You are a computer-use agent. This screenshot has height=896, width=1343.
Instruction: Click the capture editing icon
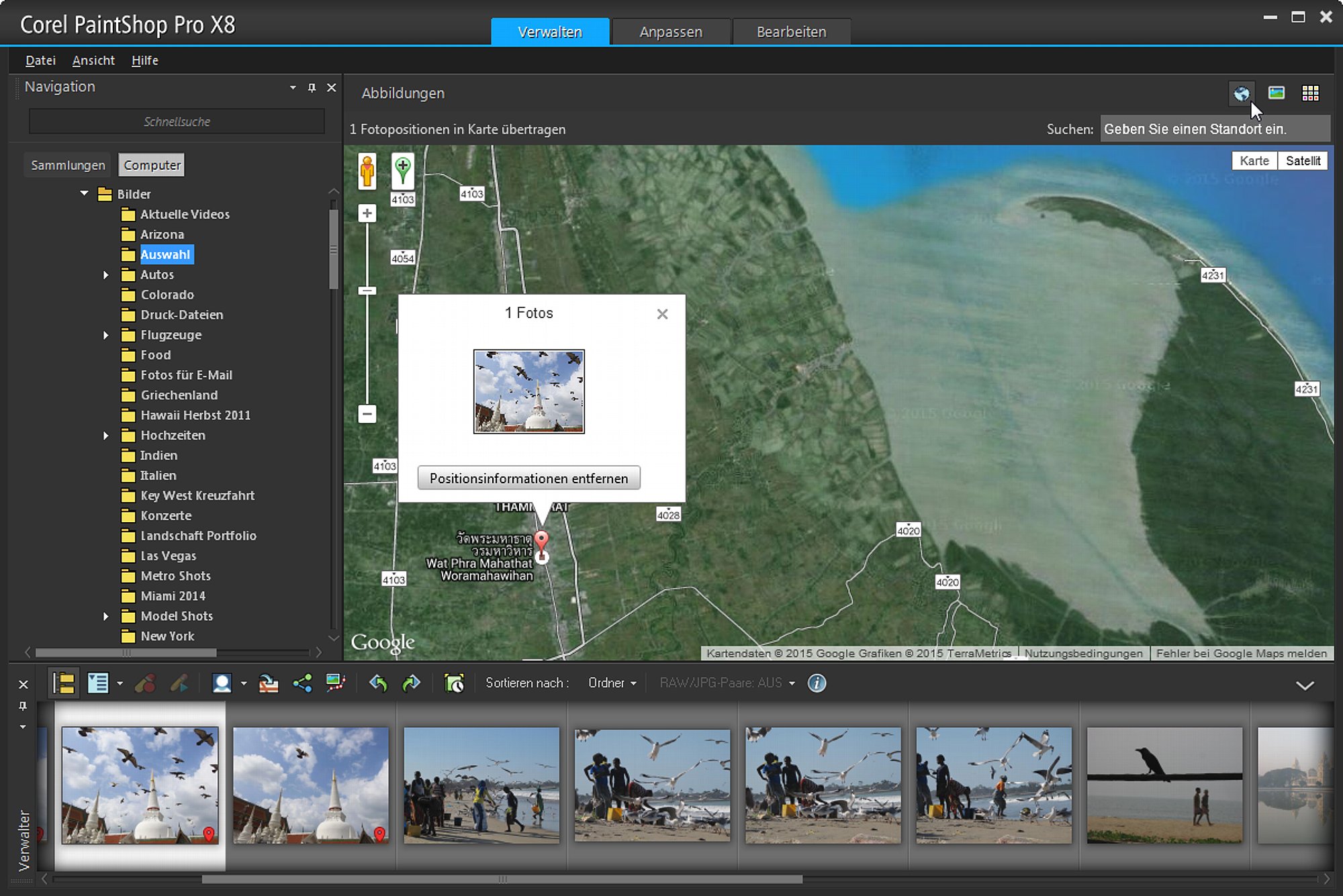point(145,683)
